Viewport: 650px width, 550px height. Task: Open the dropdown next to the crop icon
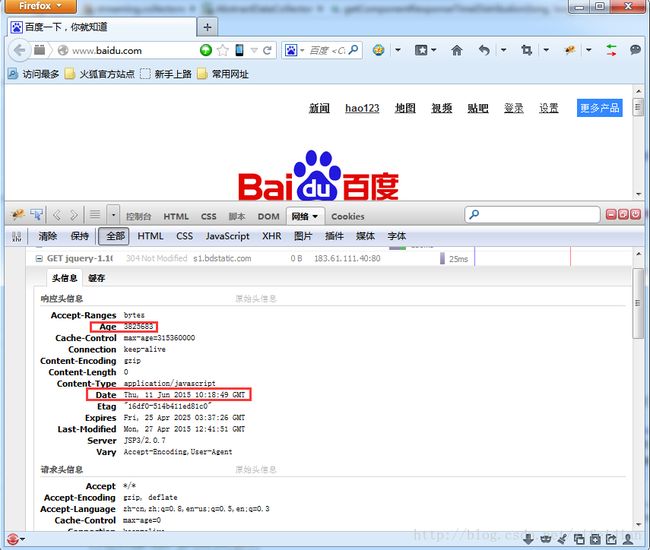pos(546,51)
